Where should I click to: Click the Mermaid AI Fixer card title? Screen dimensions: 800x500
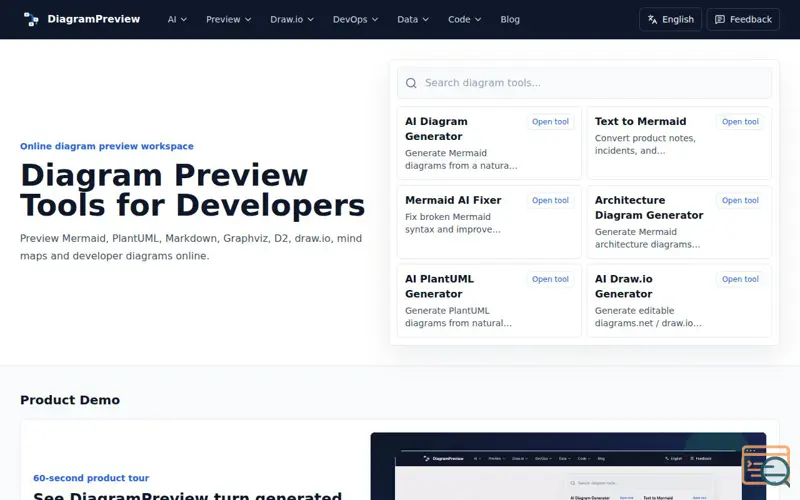453,200
